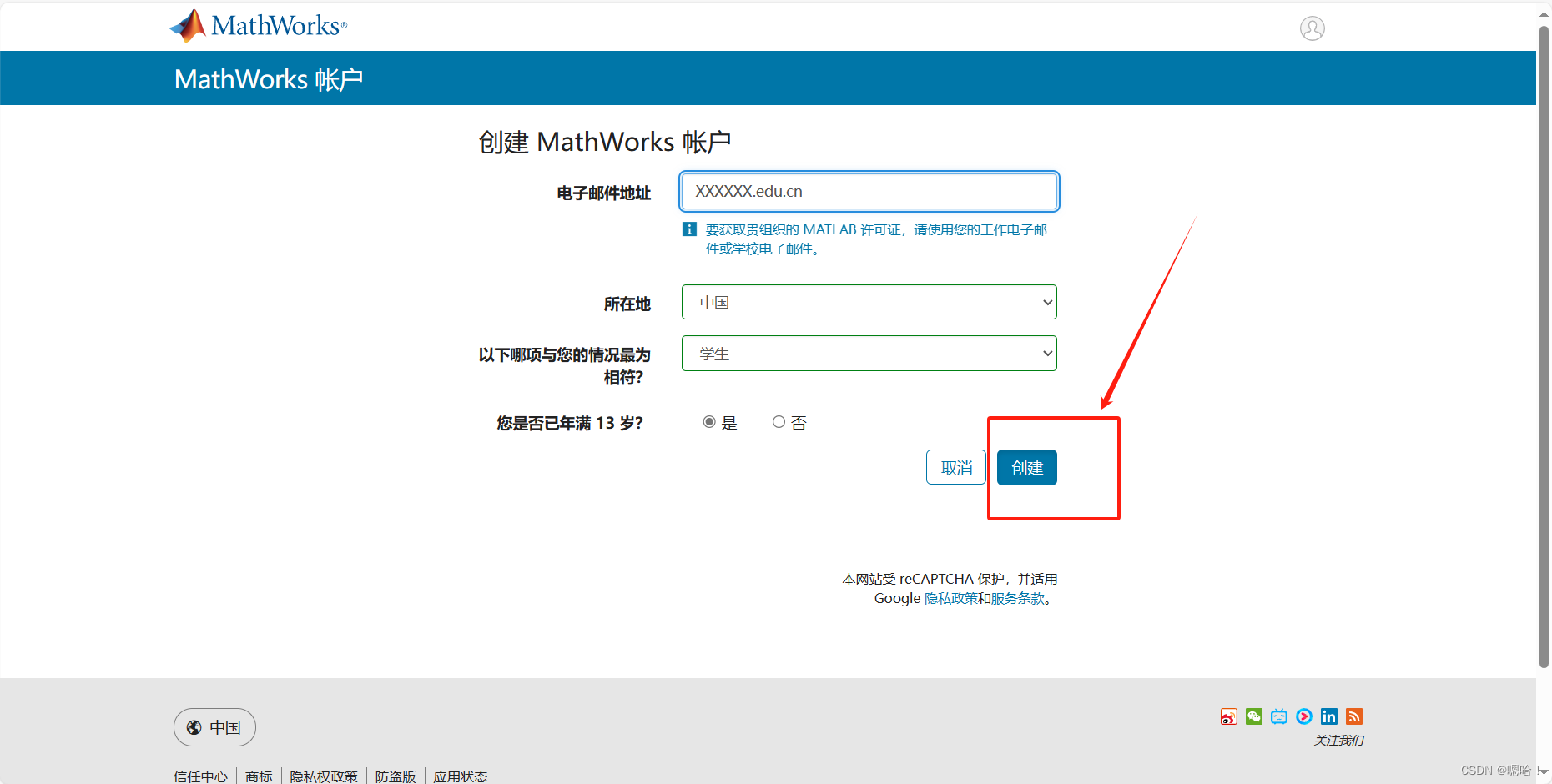Open the 信任中心 footer menu item
This screenshot has width=1552, height=784.
coord(200,776)
